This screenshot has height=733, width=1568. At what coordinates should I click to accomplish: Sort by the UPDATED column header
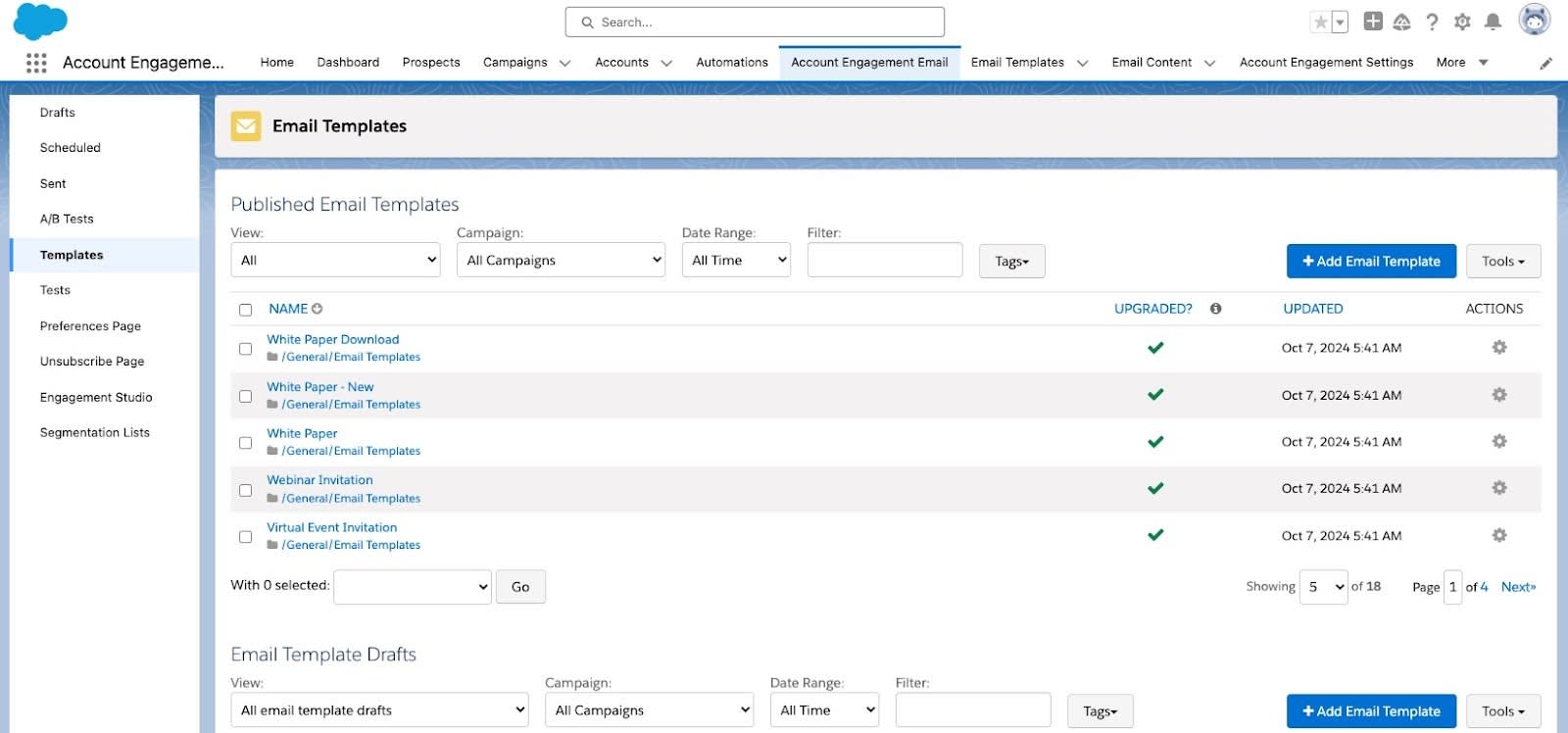pyautogui.click(x=1313, y=309)
